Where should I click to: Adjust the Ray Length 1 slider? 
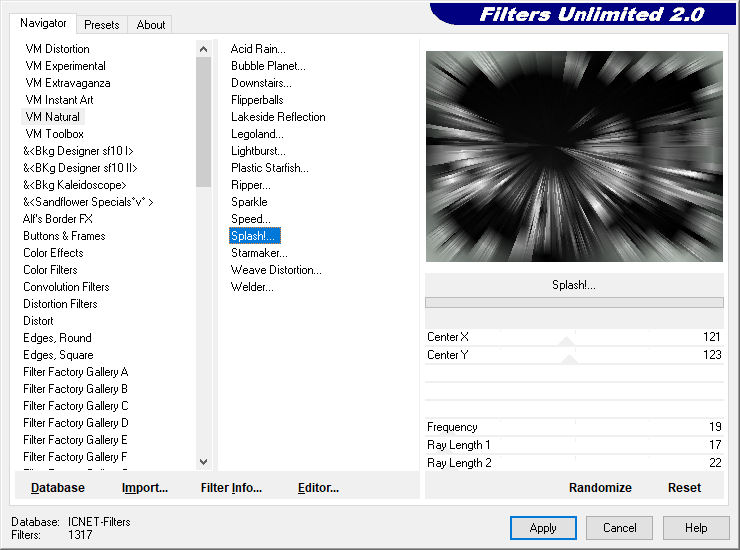coord(574,445)
